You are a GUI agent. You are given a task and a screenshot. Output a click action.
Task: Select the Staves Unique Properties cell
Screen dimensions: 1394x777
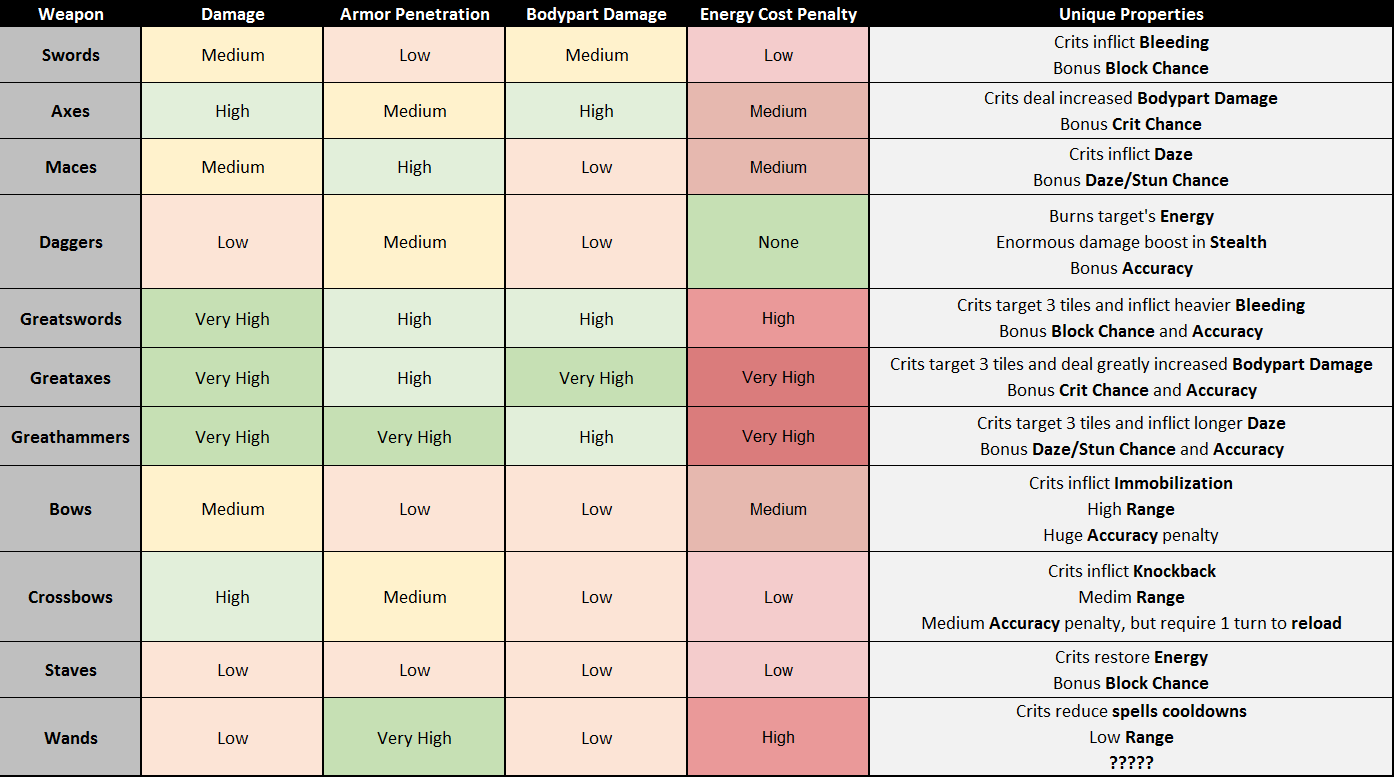[1131, 670]
